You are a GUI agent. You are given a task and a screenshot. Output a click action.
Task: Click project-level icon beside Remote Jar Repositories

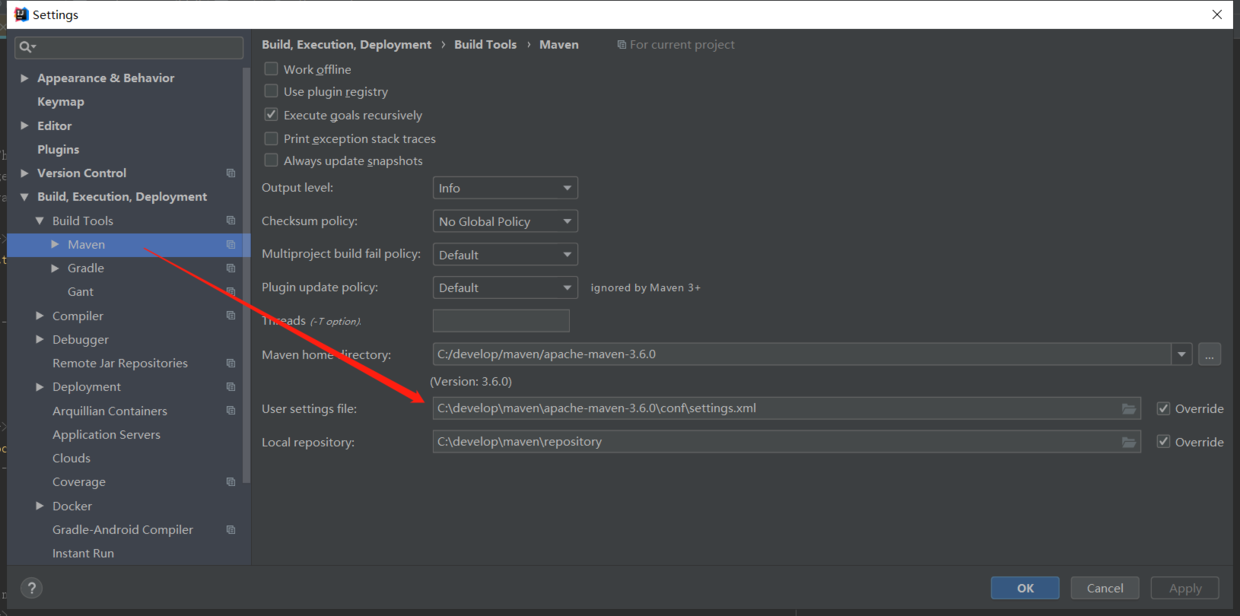coord(231,363)
